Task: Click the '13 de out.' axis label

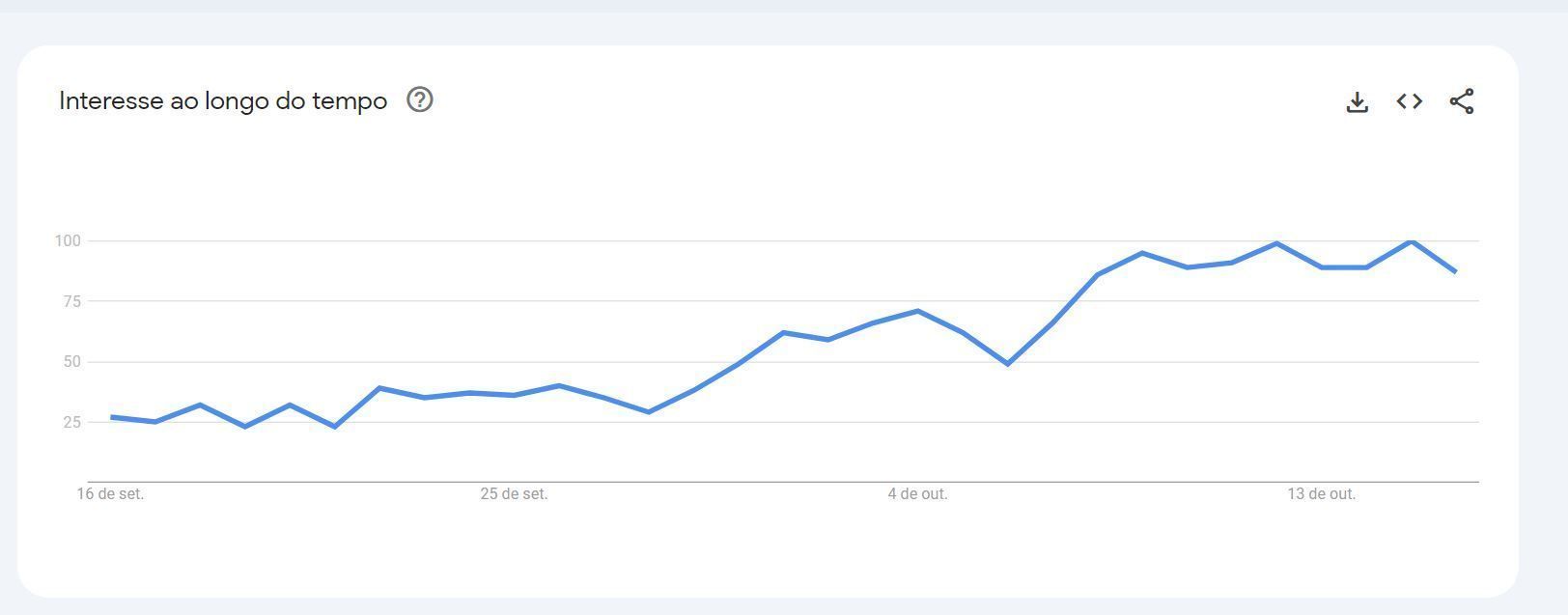Action: (x=1321, y=494)
